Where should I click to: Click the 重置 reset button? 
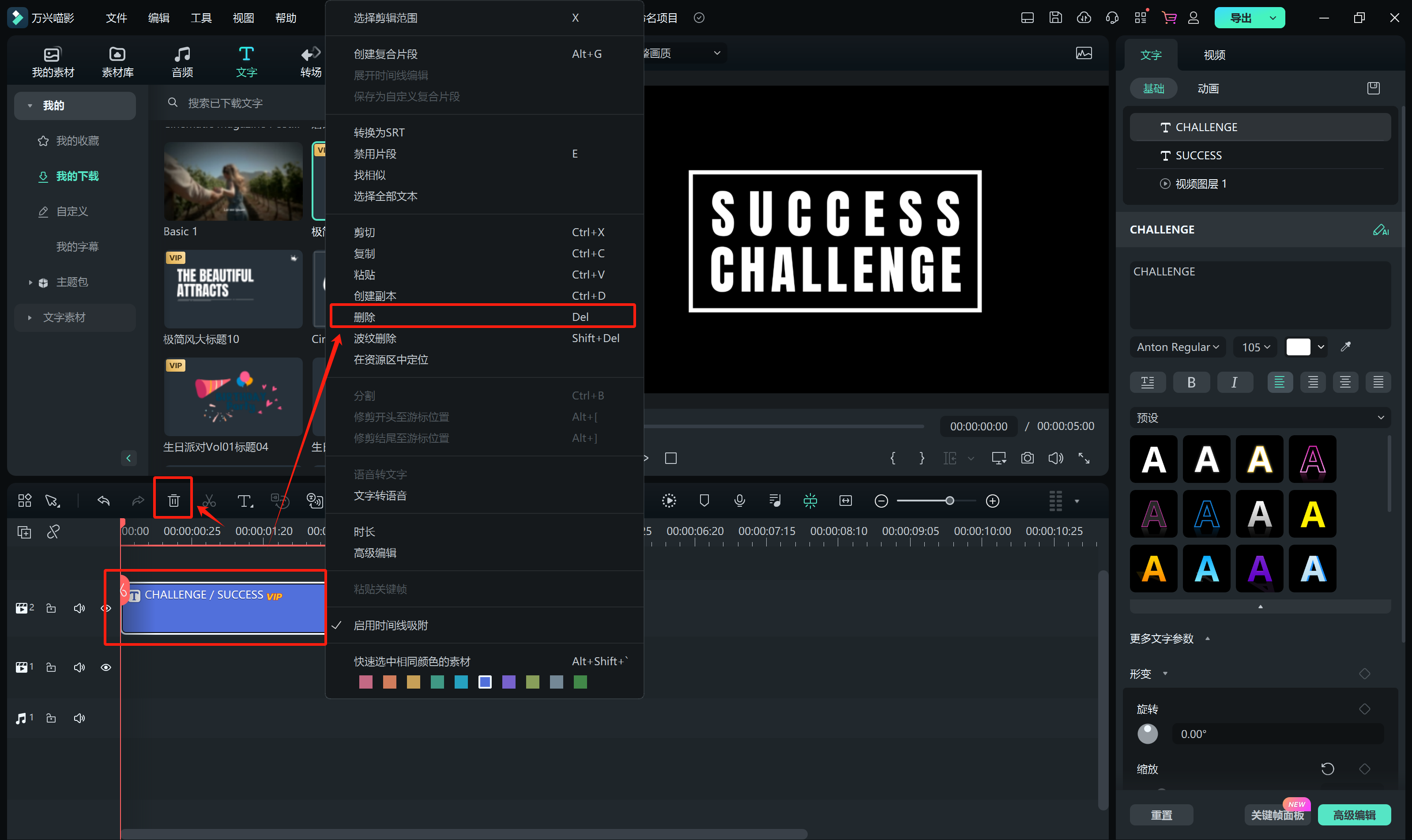1161,814
